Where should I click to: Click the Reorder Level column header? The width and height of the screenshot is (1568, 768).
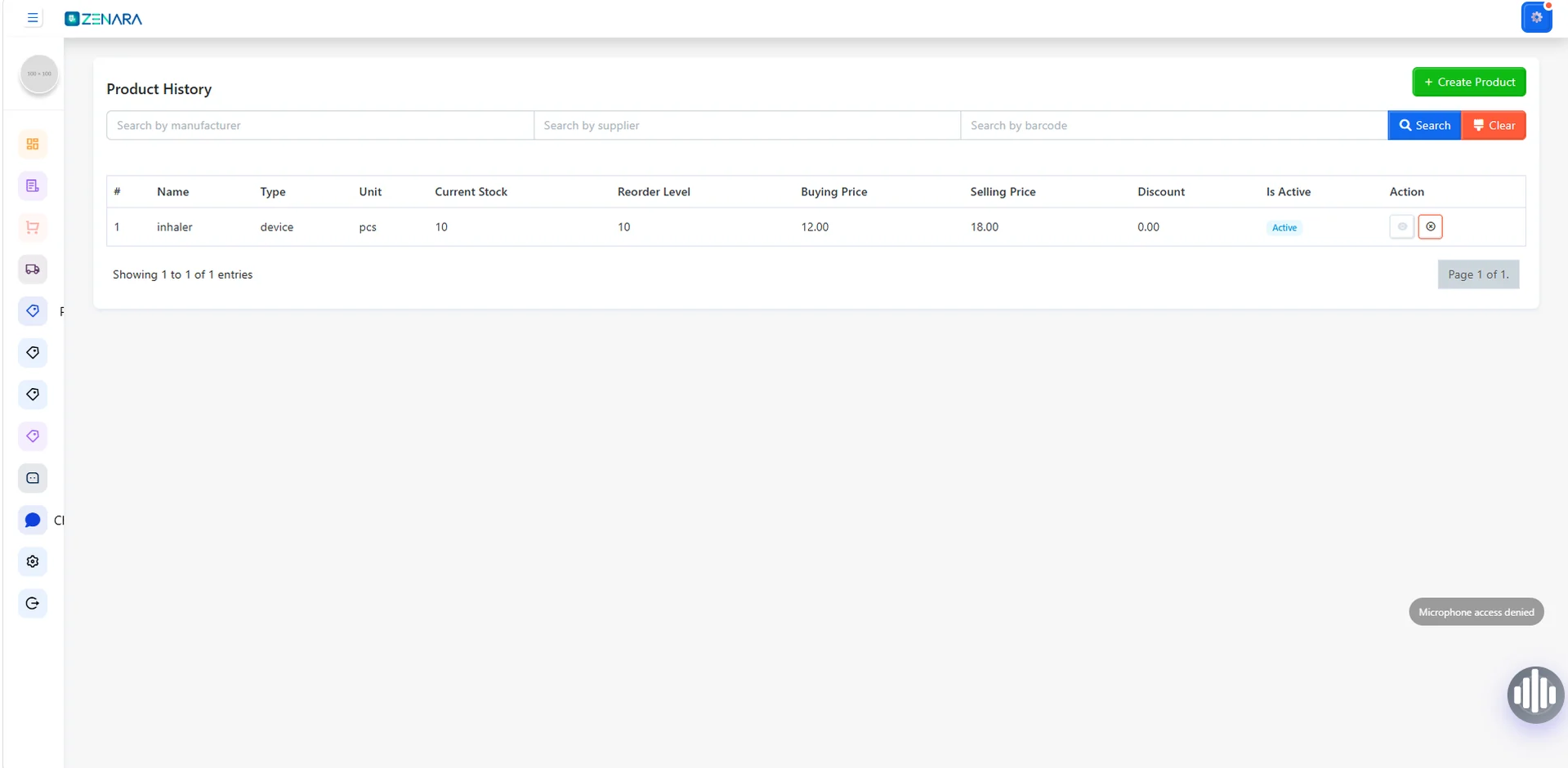tap(654, 192)
